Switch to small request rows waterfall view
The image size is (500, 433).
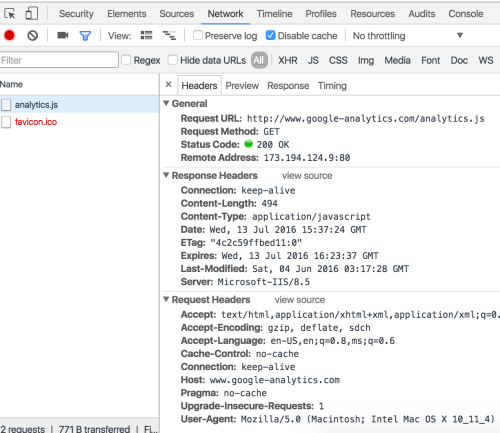[x=169, y=35]
